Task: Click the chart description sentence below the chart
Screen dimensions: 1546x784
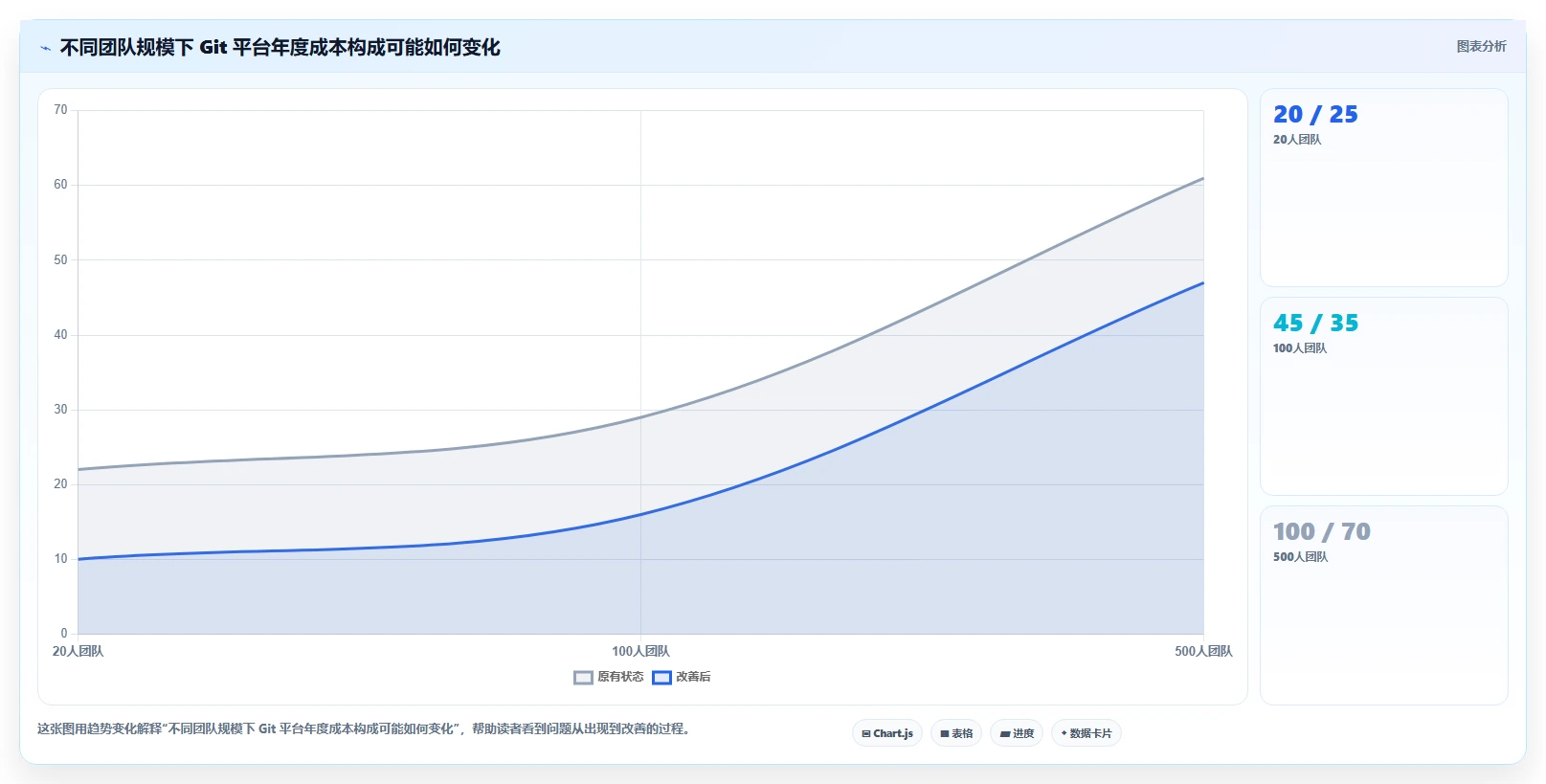Action: 365,729
